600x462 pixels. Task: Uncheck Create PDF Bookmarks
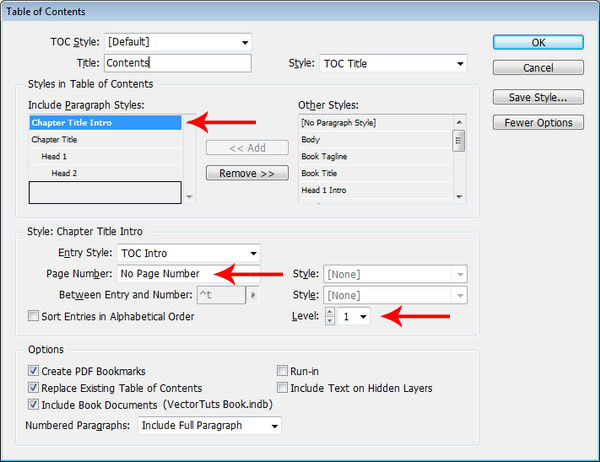pyautogui.click(x=33, y=371)
